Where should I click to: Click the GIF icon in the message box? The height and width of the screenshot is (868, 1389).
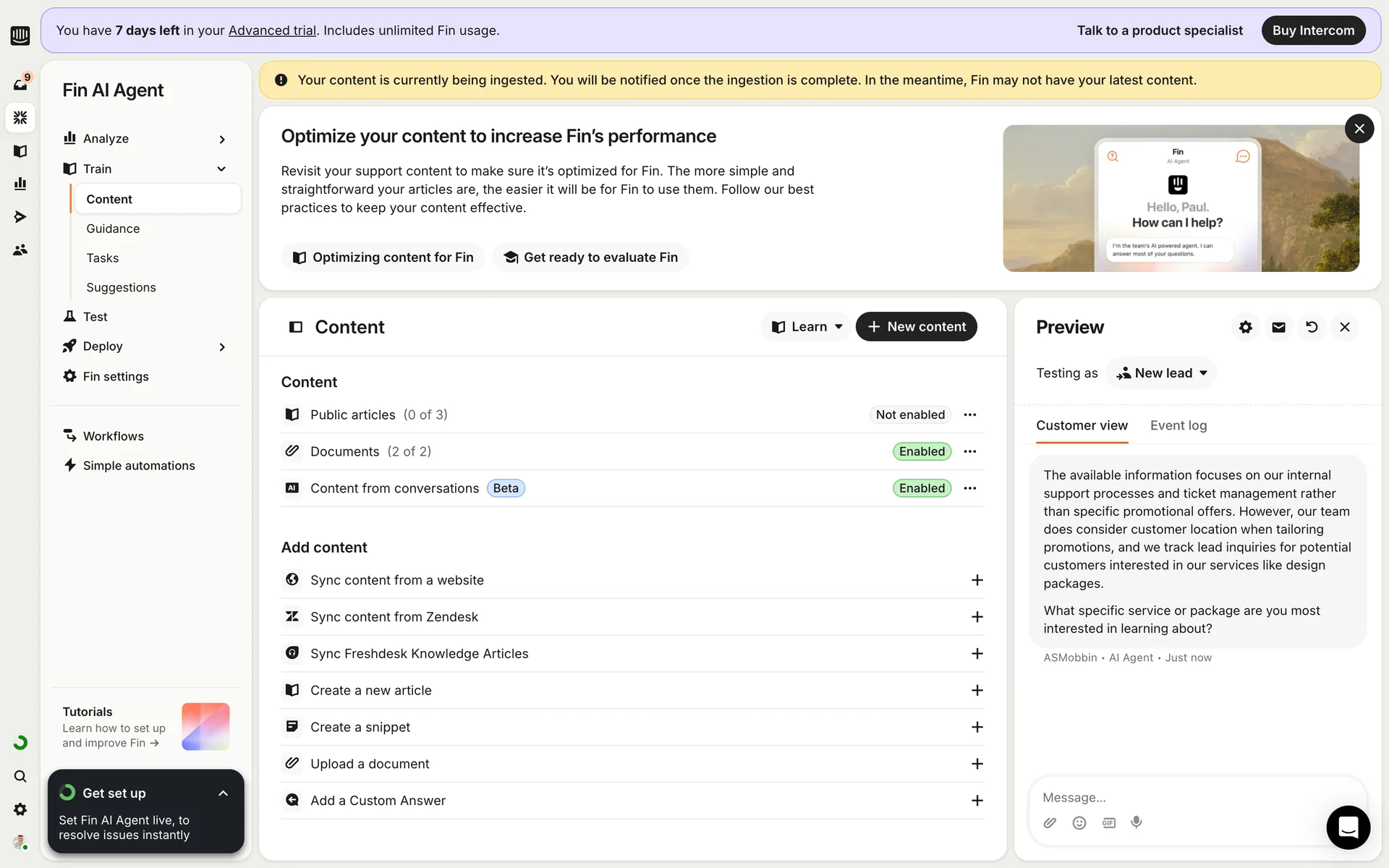point(1108,822)
